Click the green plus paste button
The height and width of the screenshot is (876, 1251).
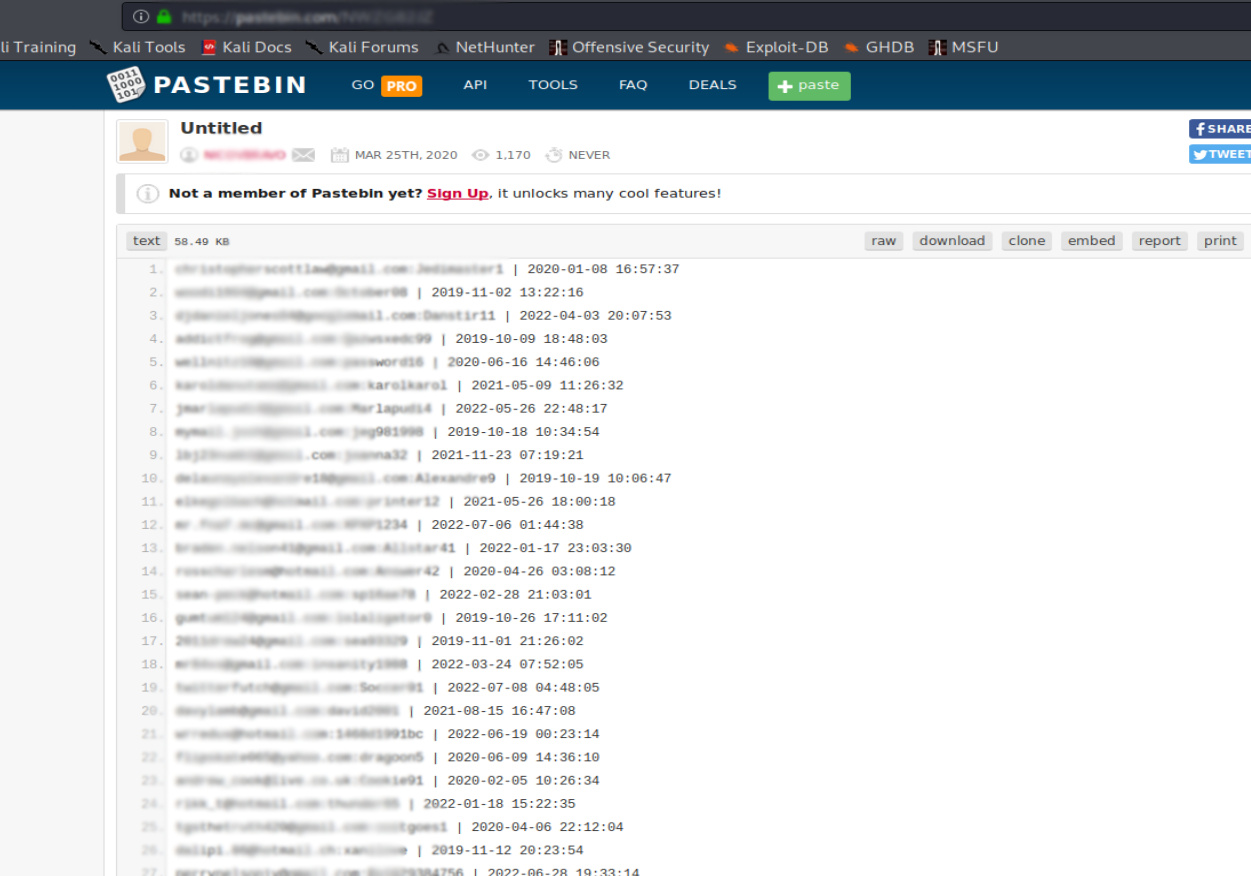coord(809,86)
